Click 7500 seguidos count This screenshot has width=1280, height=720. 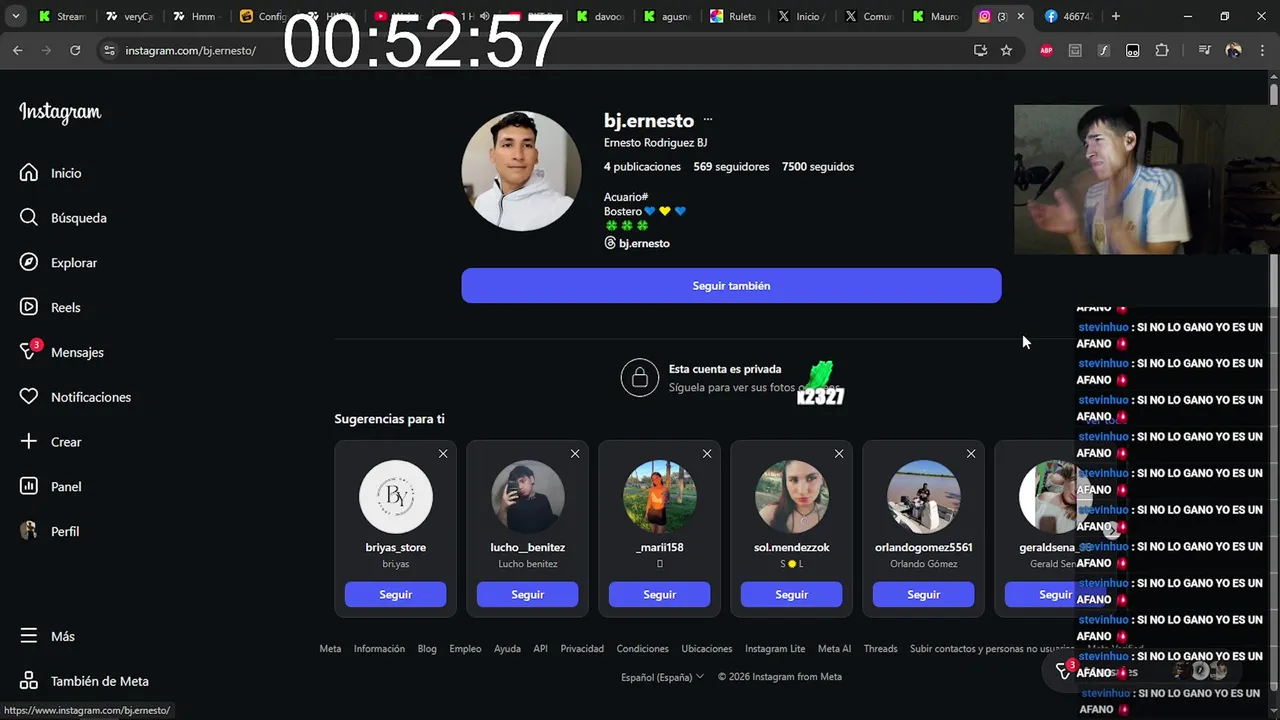point(818,167)
